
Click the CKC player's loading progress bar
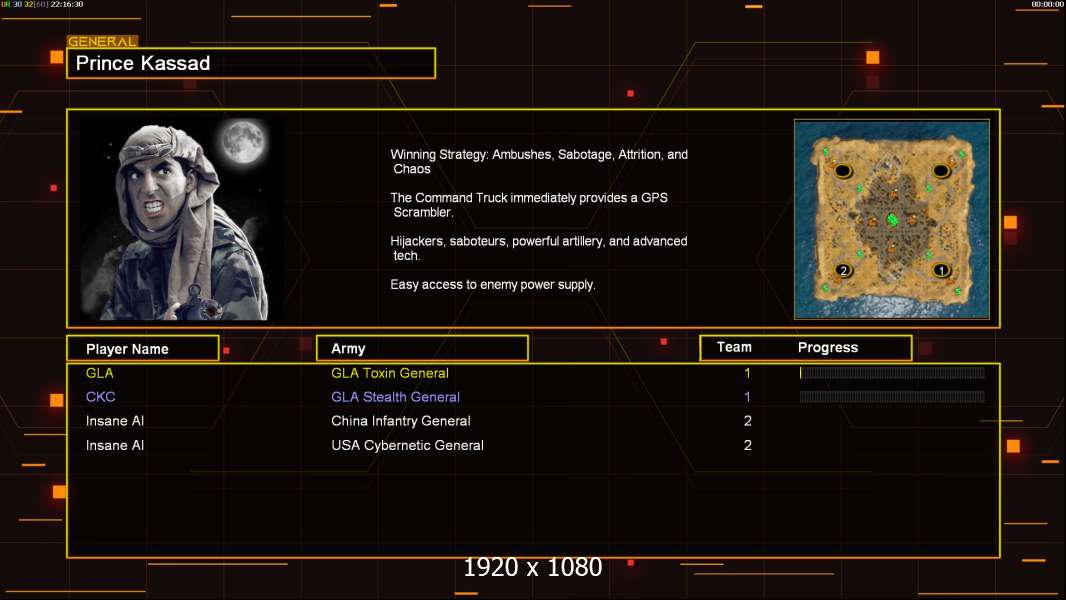892,397
